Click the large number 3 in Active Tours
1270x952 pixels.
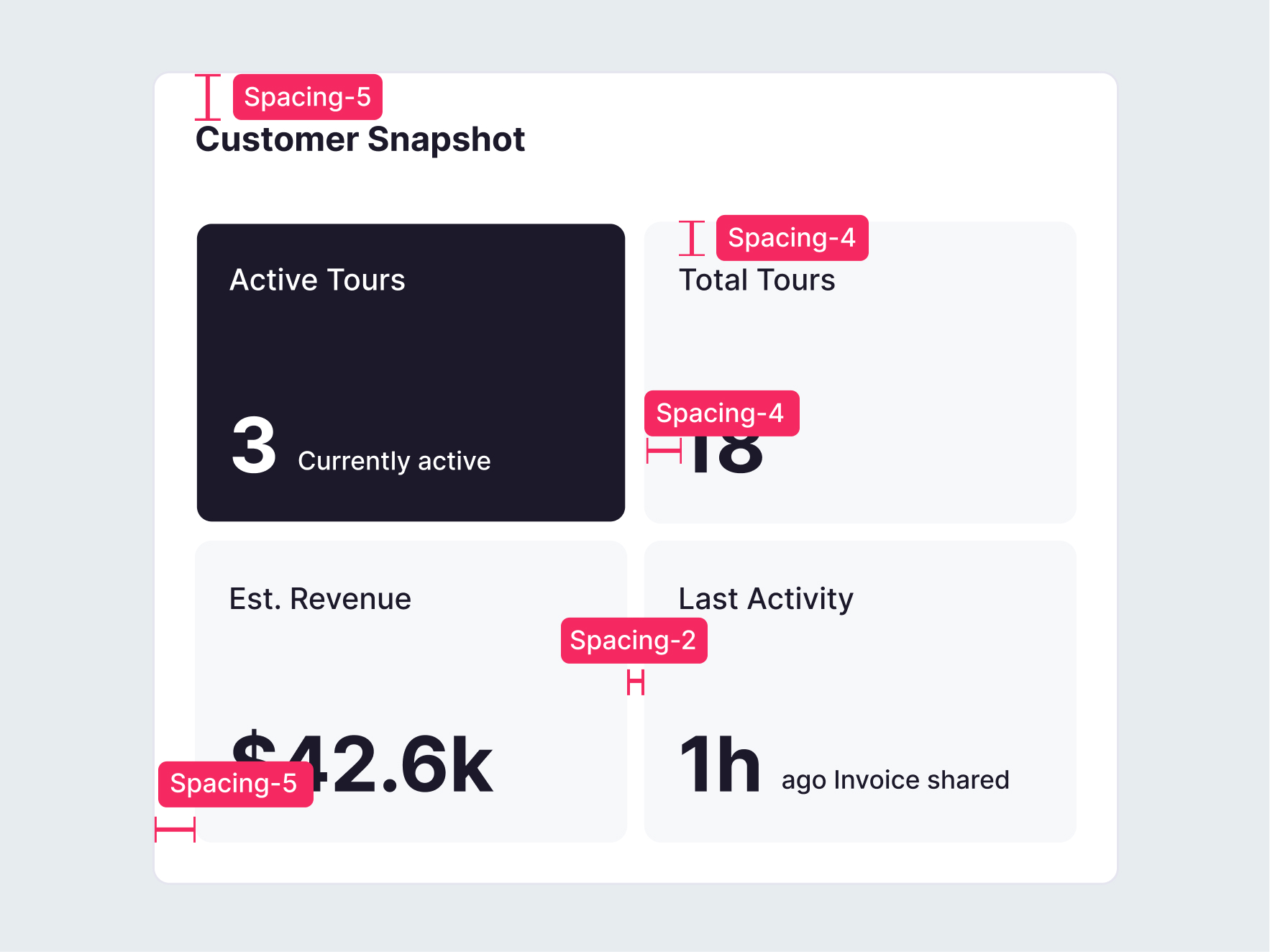click(254, 447)
